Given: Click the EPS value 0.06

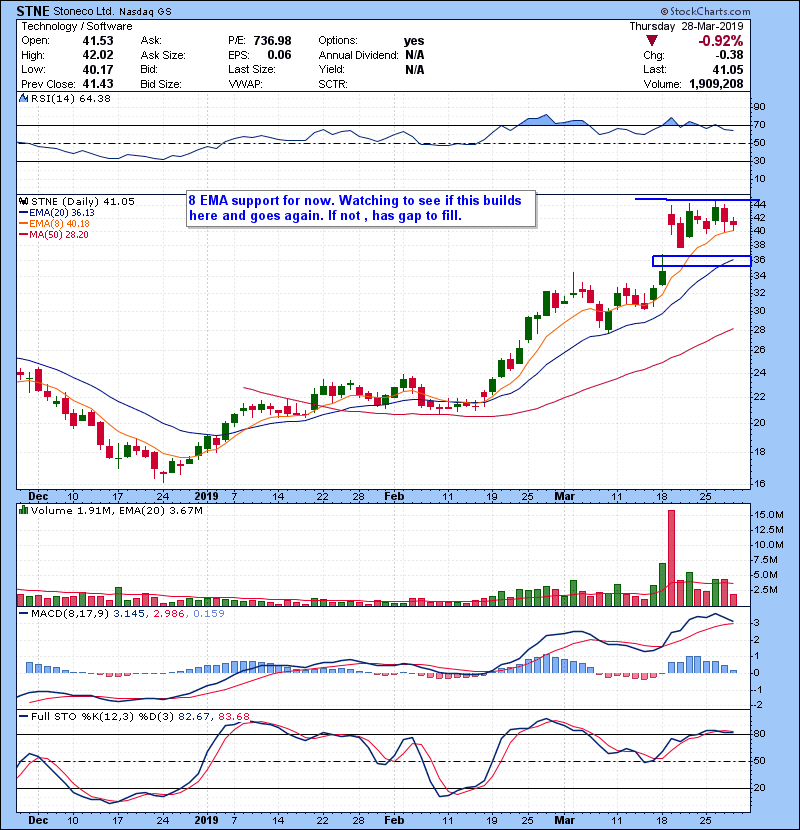Looking at the screenshot, I should tap(279, 55).
